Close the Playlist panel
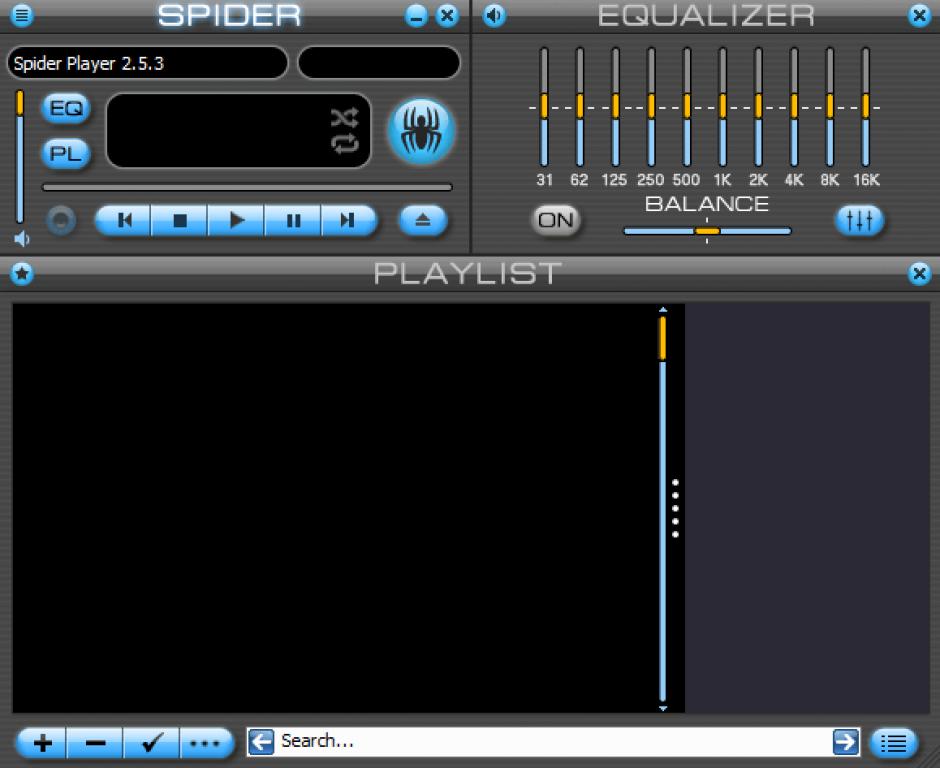This screenshot has height=768, width=940. tap(919, 274)
